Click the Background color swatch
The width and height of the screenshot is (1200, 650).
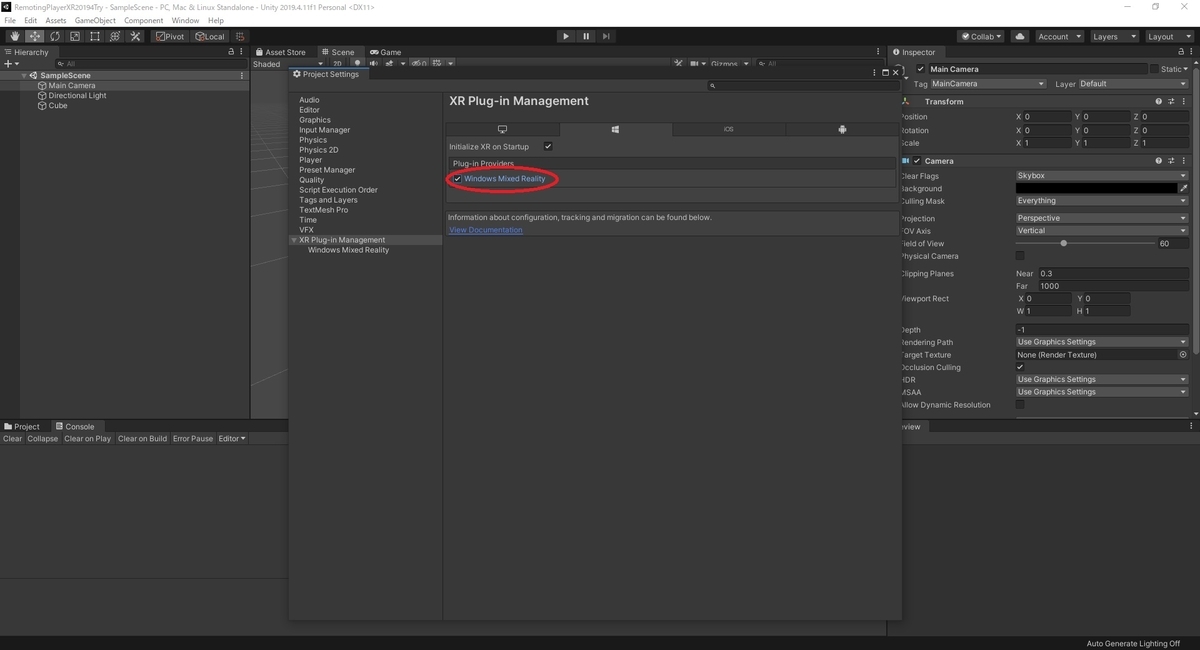tap(1096, 188)
